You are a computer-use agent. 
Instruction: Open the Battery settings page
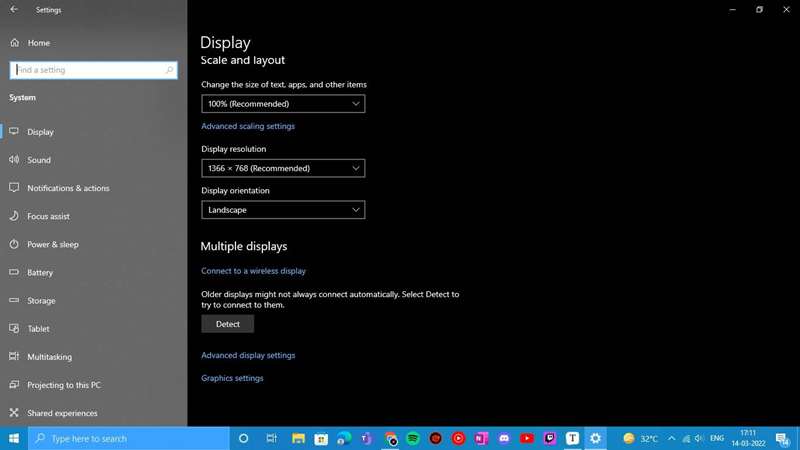[40, 272]
